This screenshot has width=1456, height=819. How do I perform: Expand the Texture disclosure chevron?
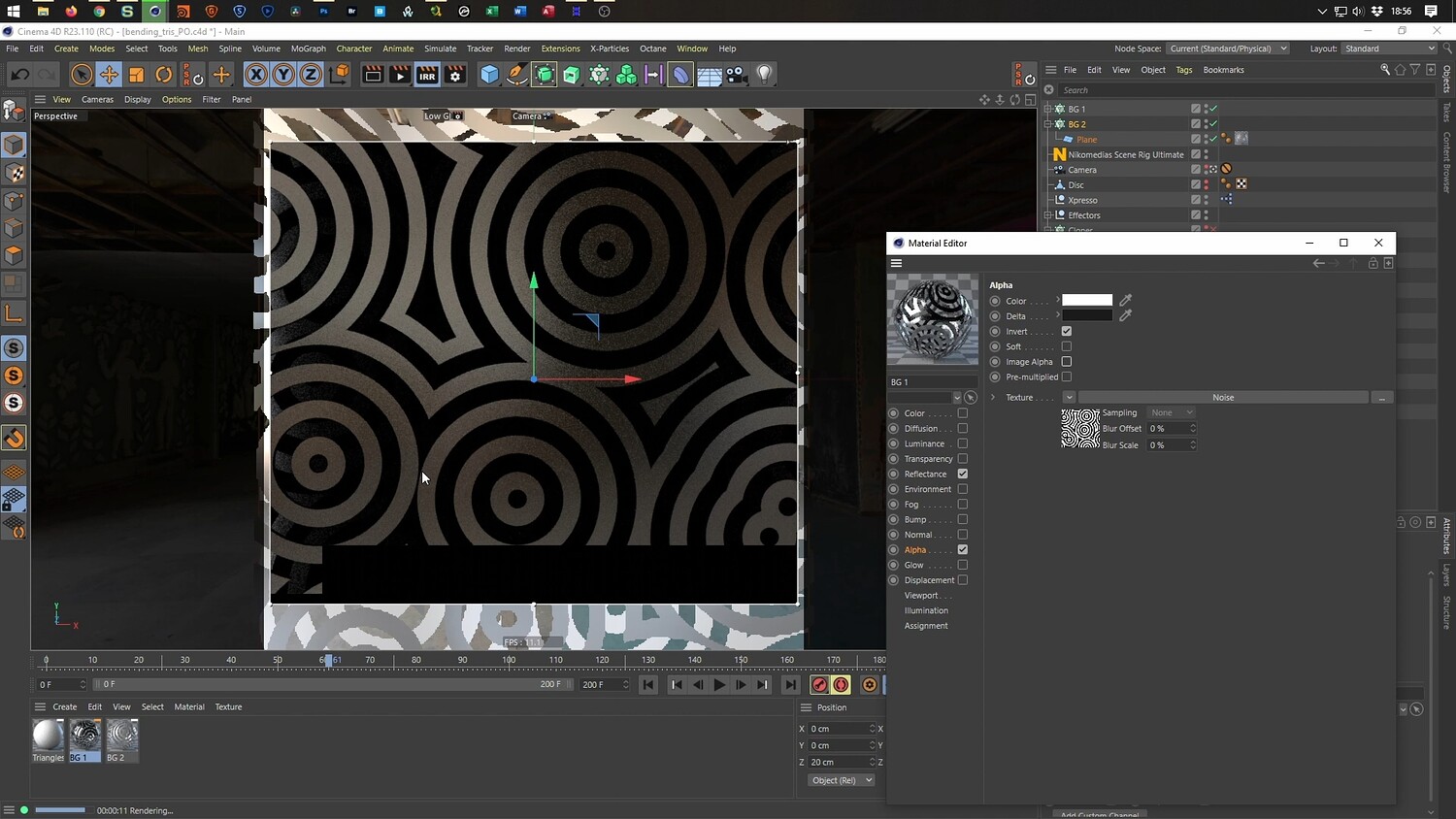click(993, 398)
